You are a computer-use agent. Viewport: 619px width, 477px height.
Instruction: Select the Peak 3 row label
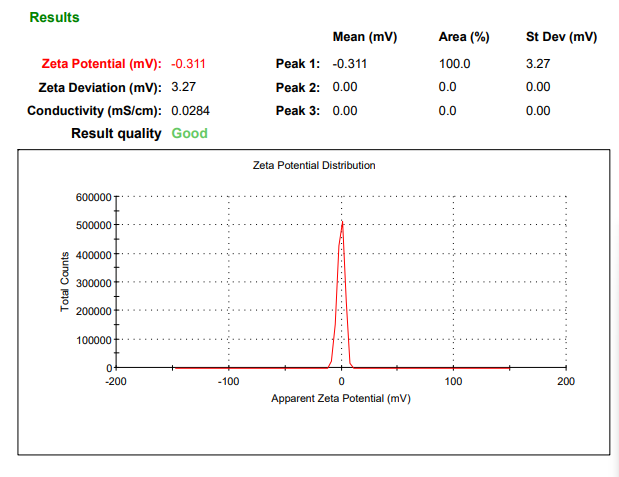pyautogui.click(x=297, y=110)
